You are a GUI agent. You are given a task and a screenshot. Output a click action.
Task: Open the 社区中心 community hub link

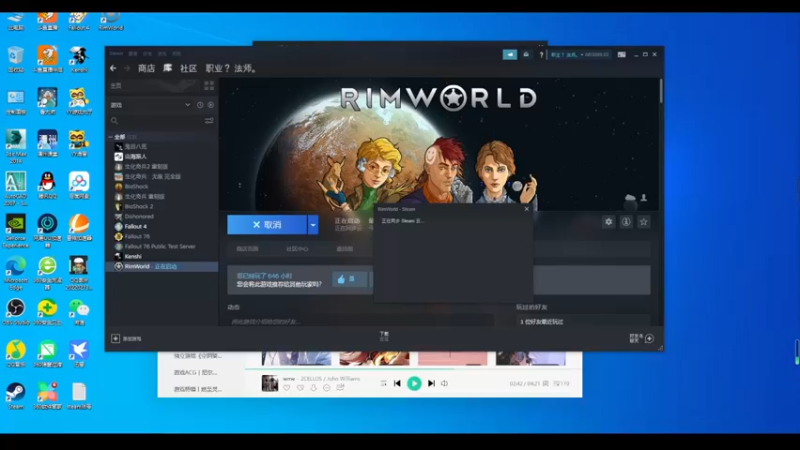[297, 249]
